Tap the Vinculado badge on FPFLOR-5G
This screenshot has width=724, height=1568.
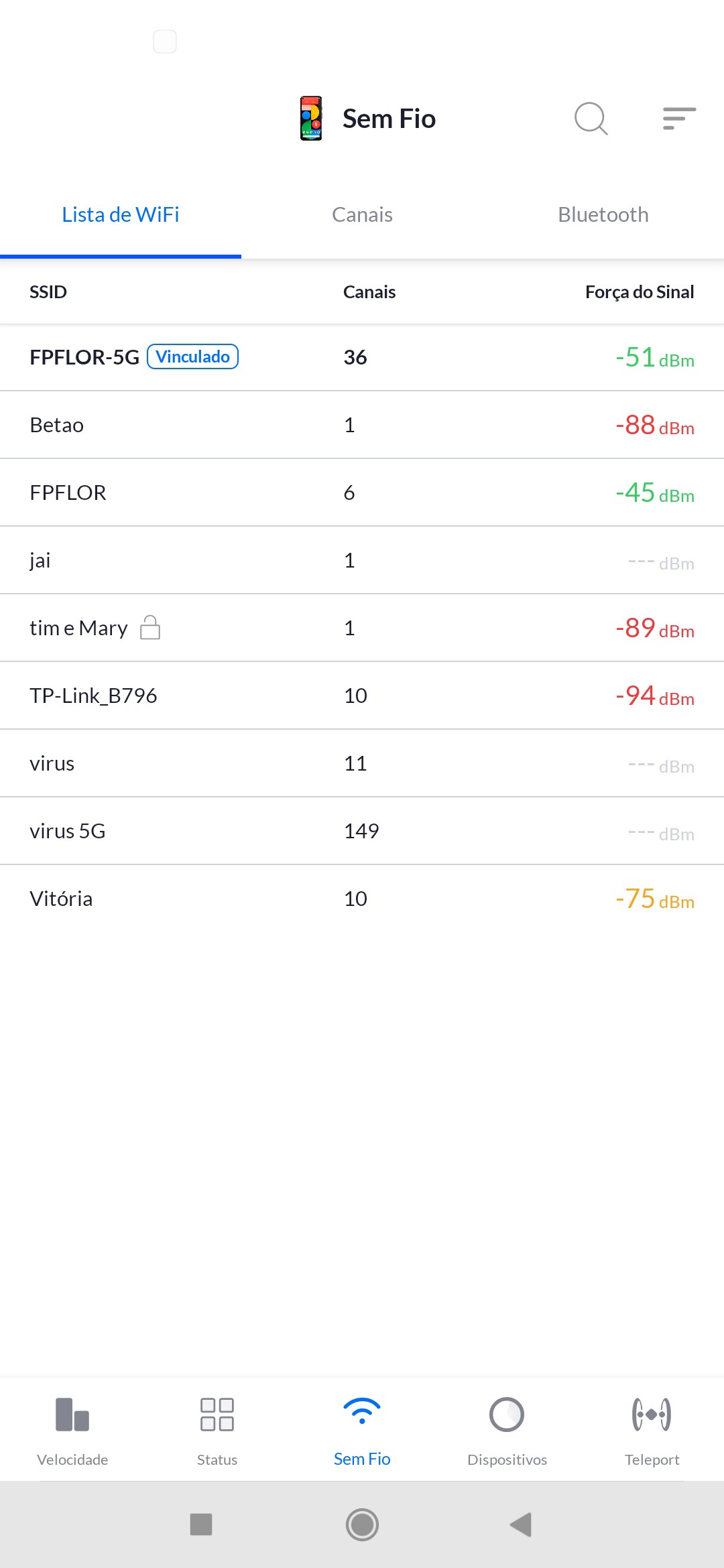point(193,356)
